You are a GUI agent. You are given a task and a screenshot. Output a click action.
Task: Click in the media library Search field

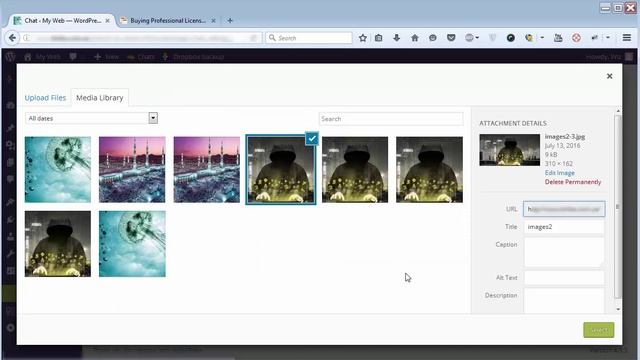391,119
